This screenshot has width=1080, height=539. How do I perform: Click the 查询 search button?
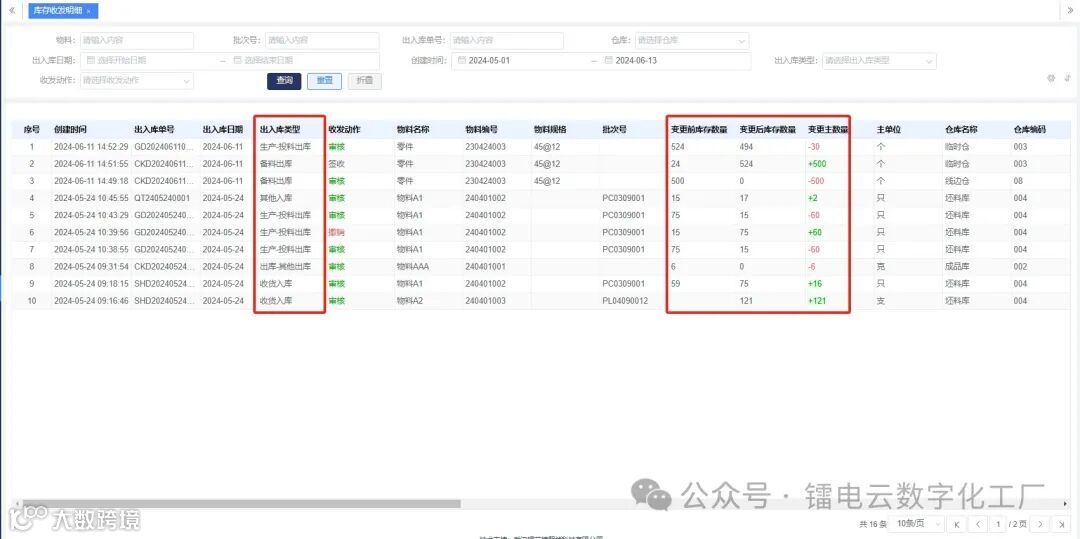[x=284, y=81]
